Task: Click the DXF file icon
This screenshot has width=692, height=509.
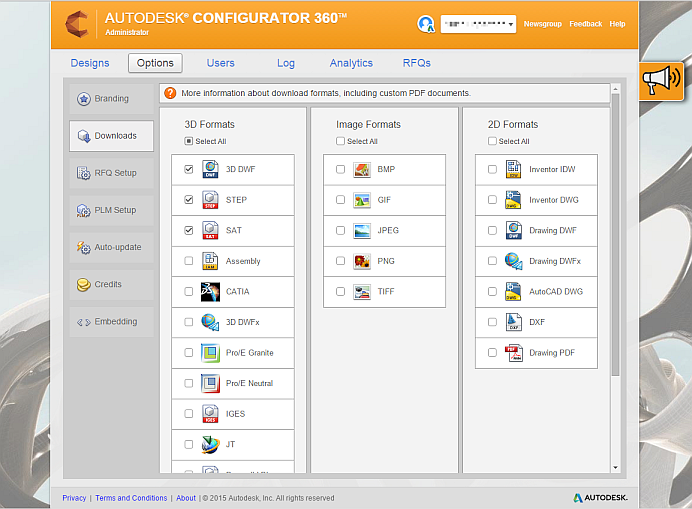Action: coord(514,322)
